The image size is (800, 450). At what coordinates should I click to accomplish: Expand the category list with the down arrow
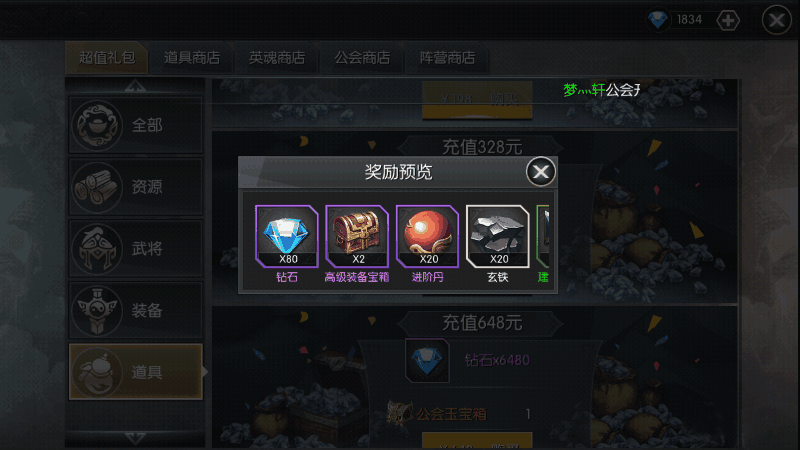click(136, 438)
